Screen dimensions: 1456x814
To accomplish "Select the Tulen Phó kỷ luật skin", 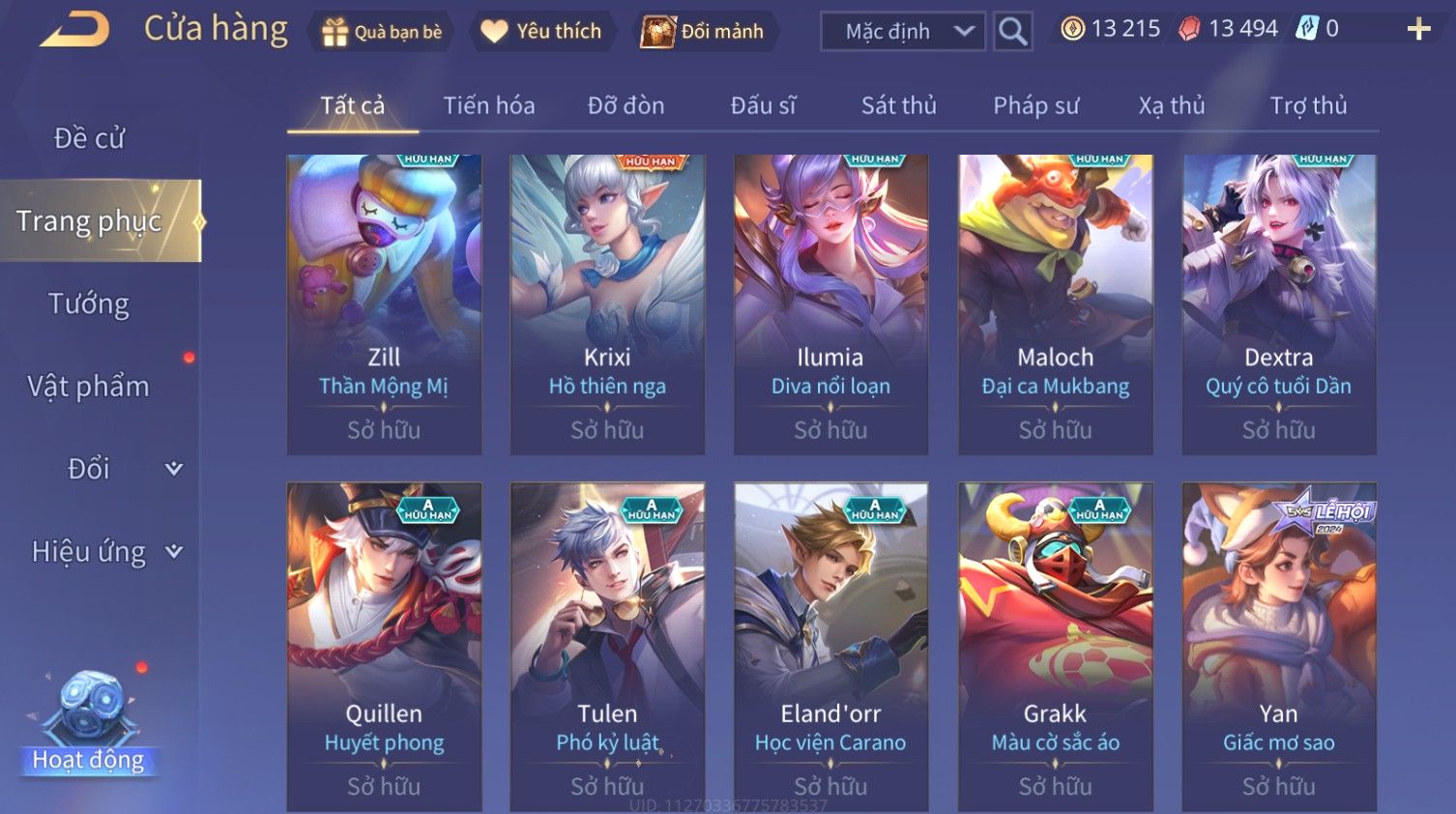I will pos(607,647).
